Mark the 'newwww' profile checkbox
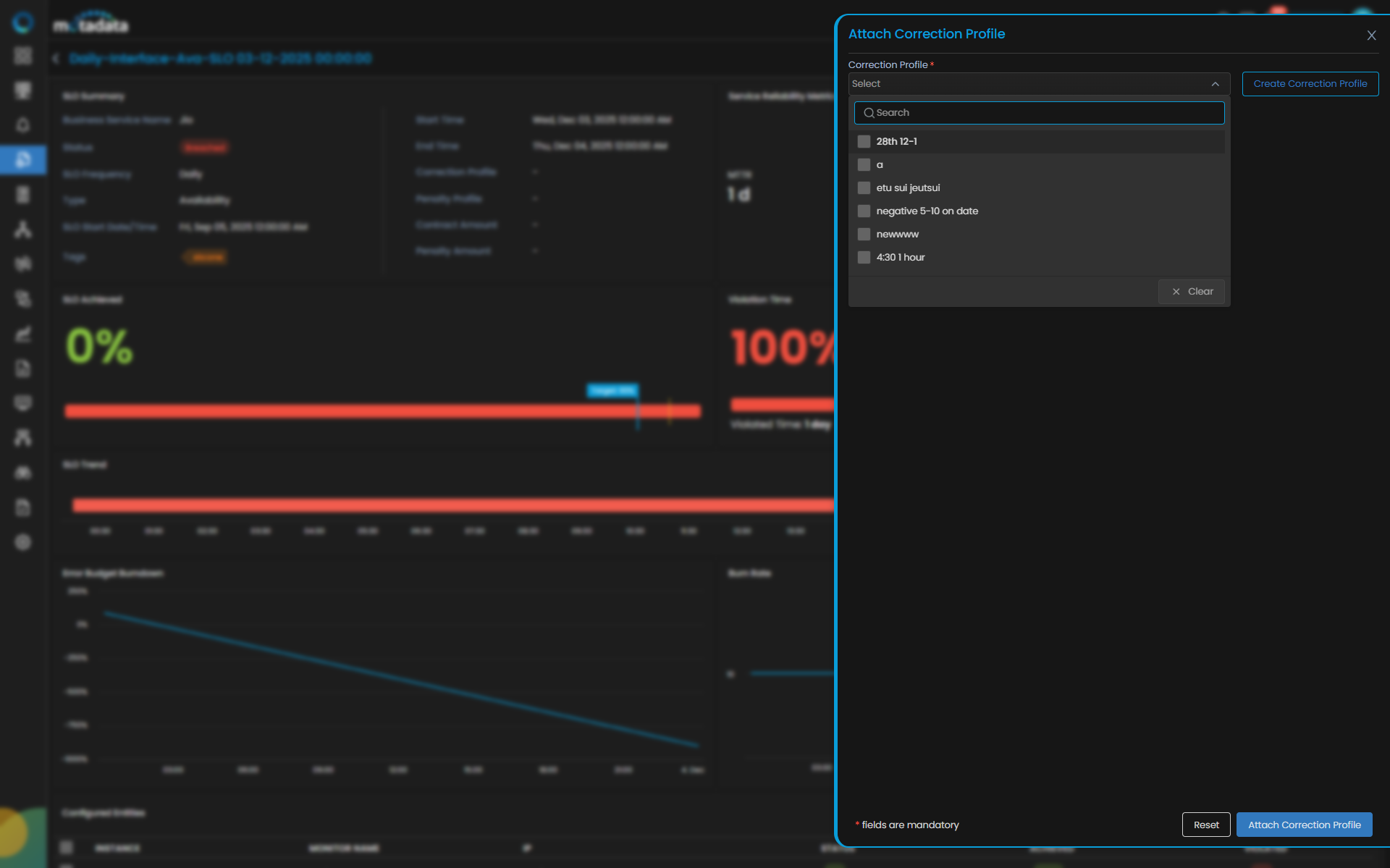1390x868 pixels. pyautogui.click(x=864, y=235)
